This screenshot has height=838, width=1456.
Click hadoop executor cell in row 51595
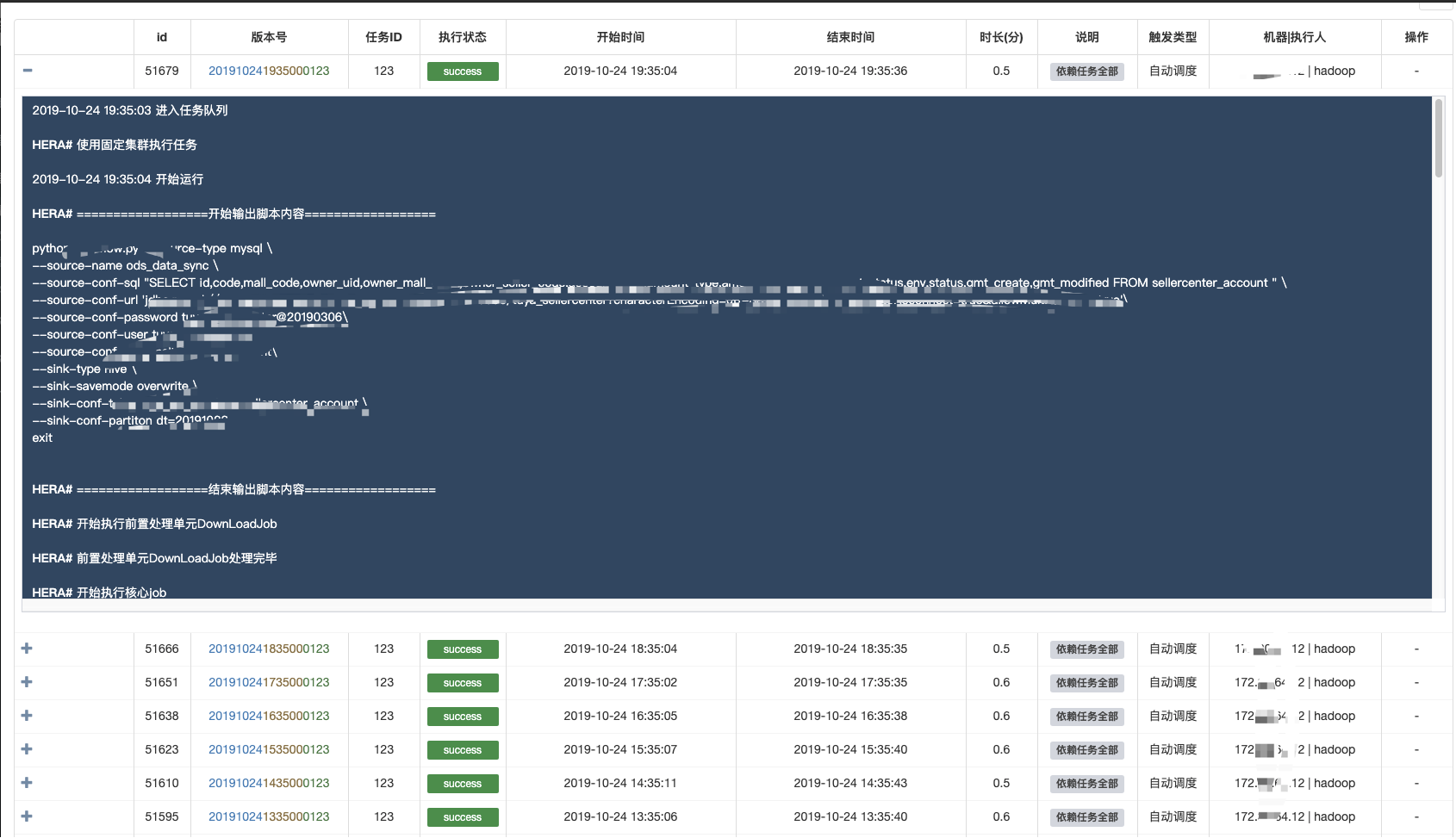click(1295, 816)
